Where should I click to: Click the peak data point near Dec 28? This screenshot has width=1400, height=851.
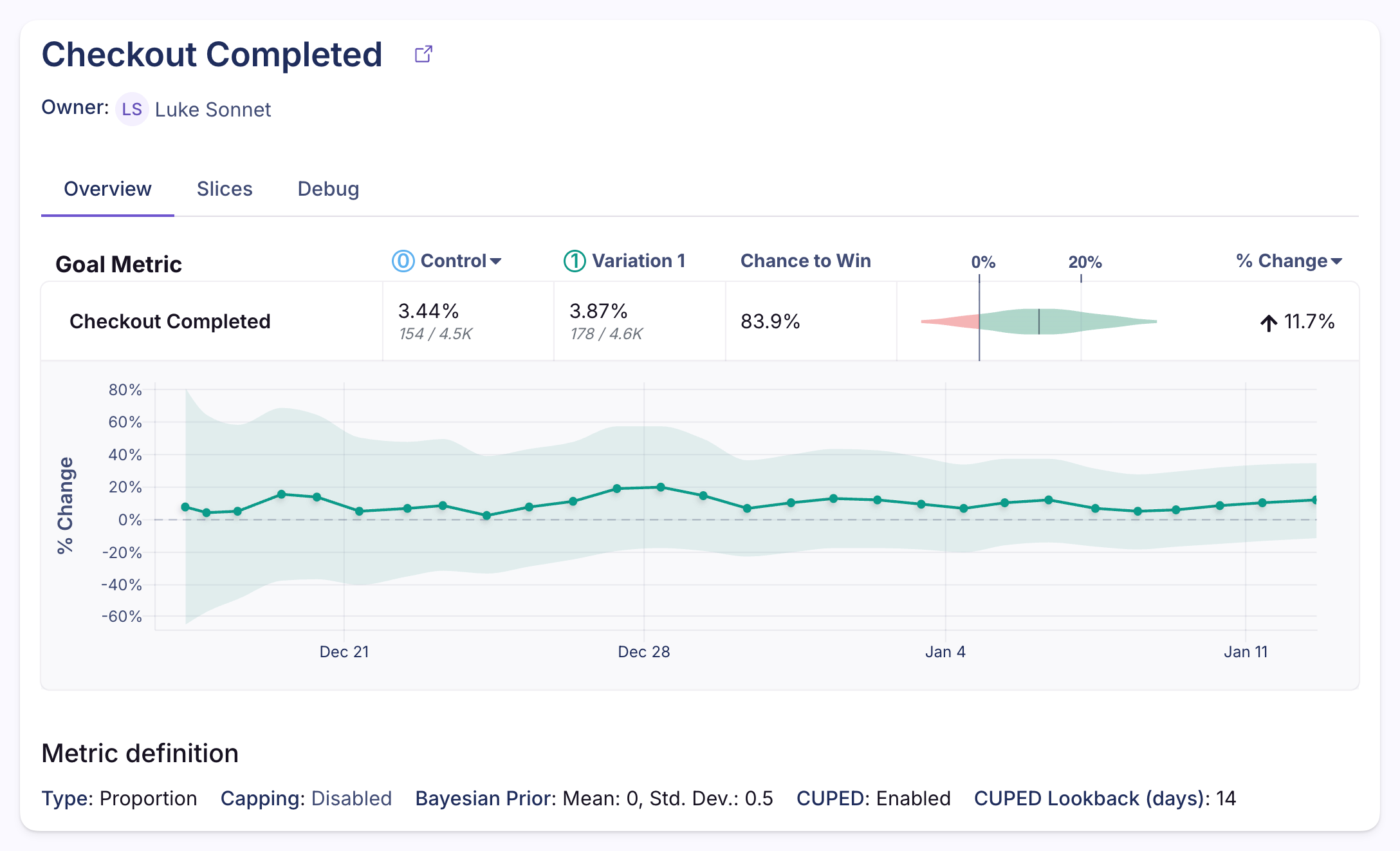coord(661,487)
